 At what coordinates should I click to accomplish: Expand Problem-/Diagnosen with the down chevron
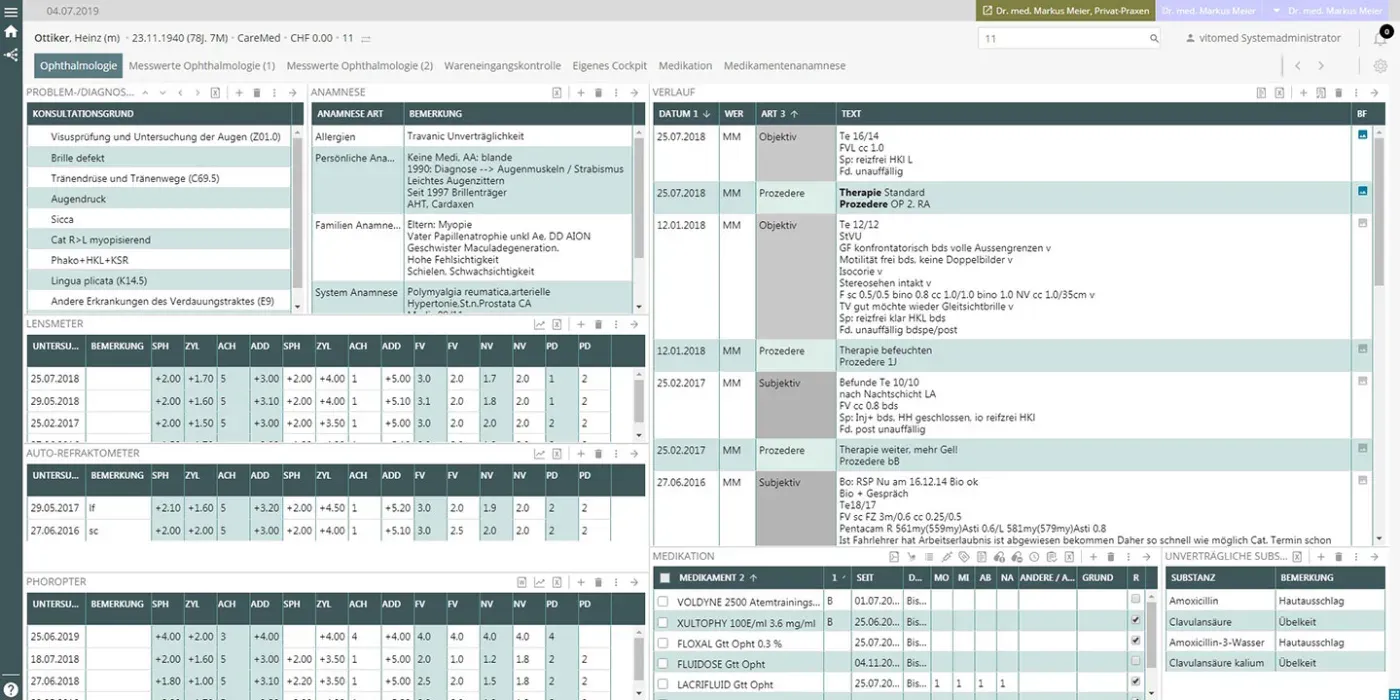tap(163, 92)
